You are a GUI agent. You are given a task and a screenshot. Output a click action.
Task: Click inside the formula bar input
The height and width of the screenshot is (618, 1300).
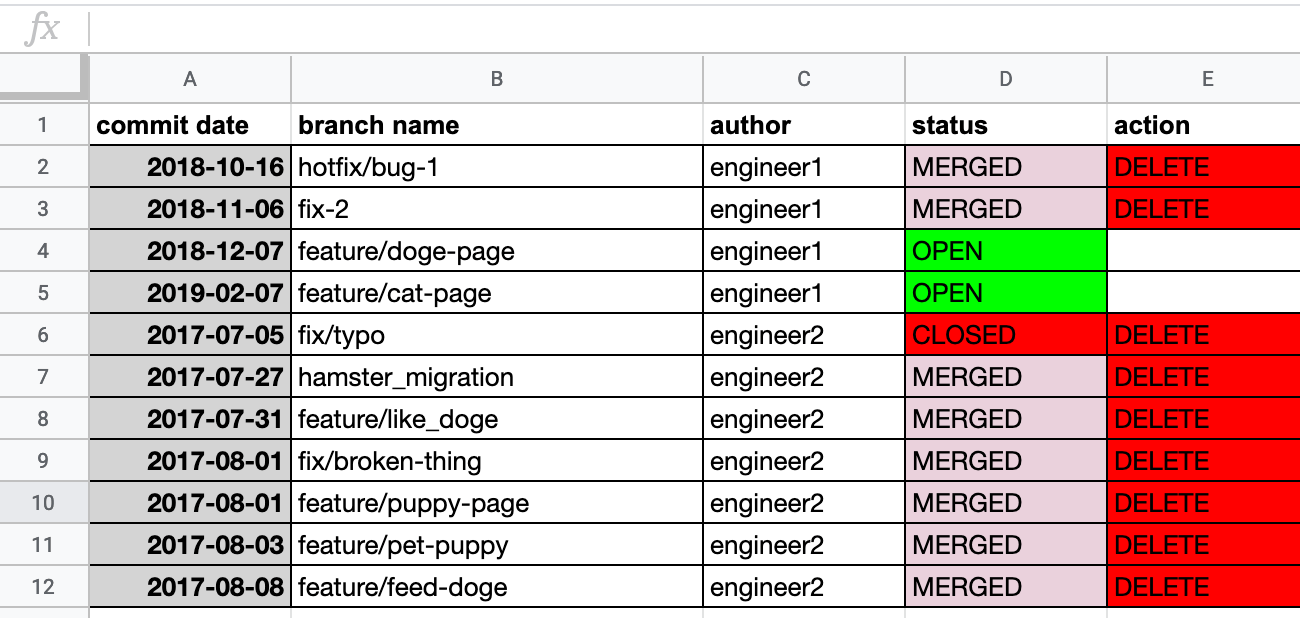(x=695, y=29)
